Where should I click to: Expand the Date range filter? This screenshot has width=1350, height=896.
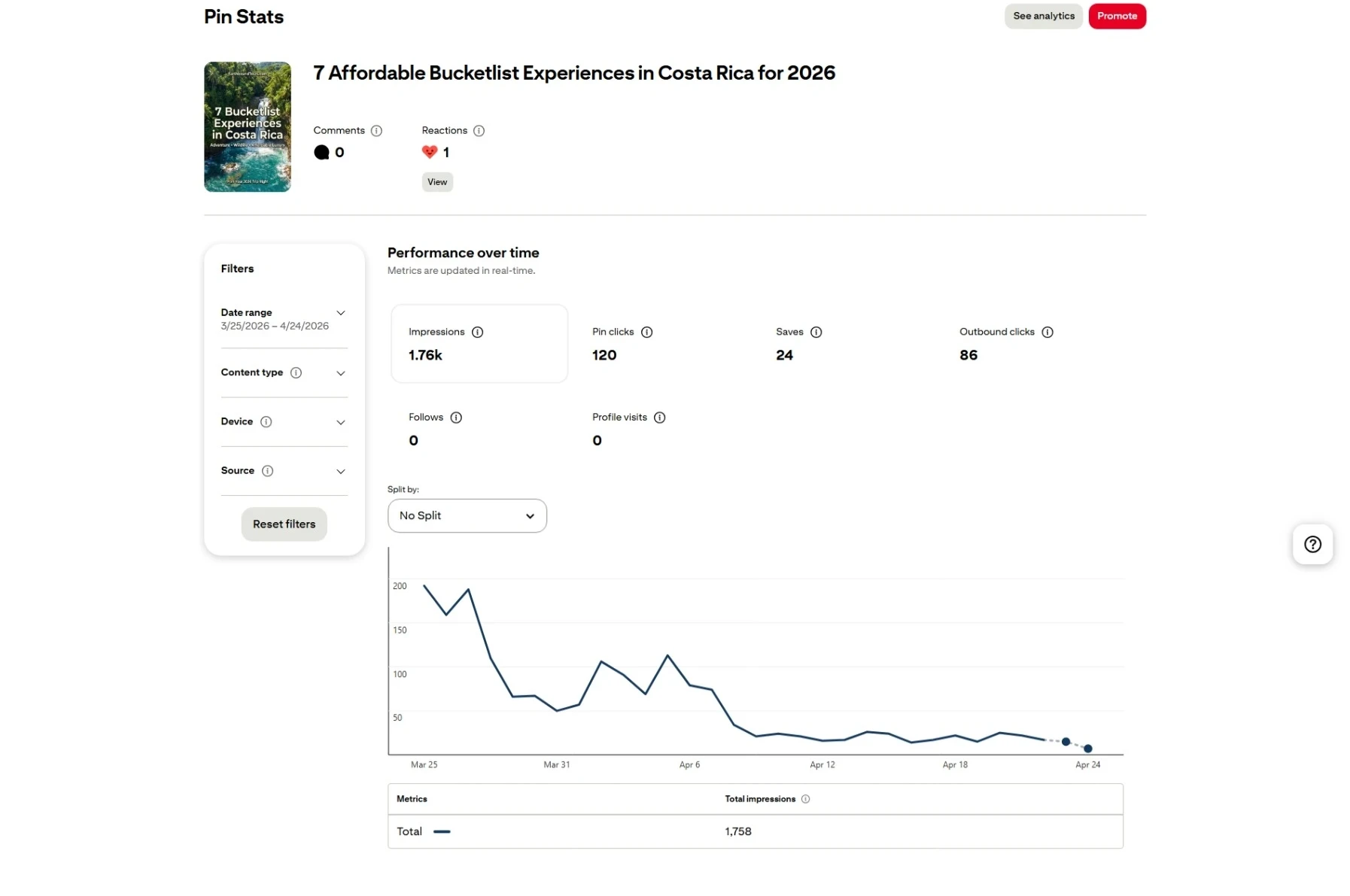click(x=340, y=313)
